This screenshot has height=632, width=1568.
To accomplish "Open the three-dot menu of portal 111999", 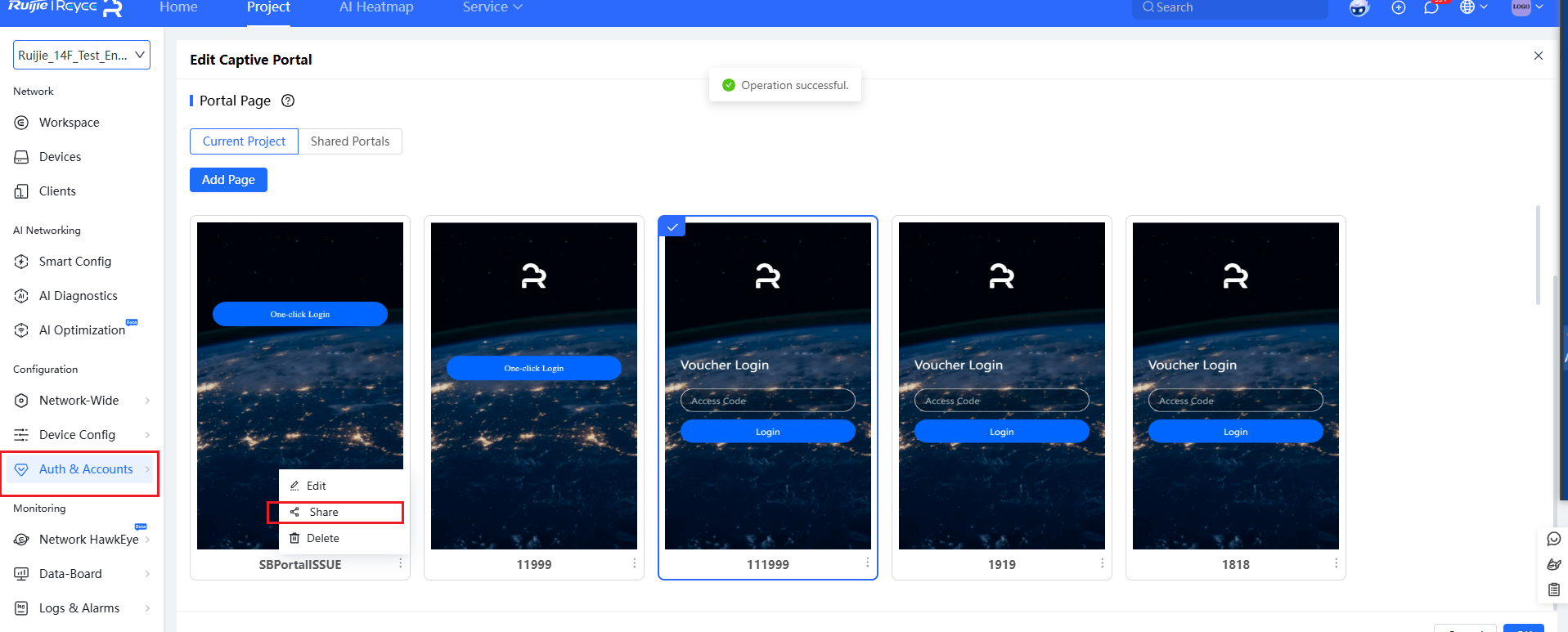I will pos(868,563).
